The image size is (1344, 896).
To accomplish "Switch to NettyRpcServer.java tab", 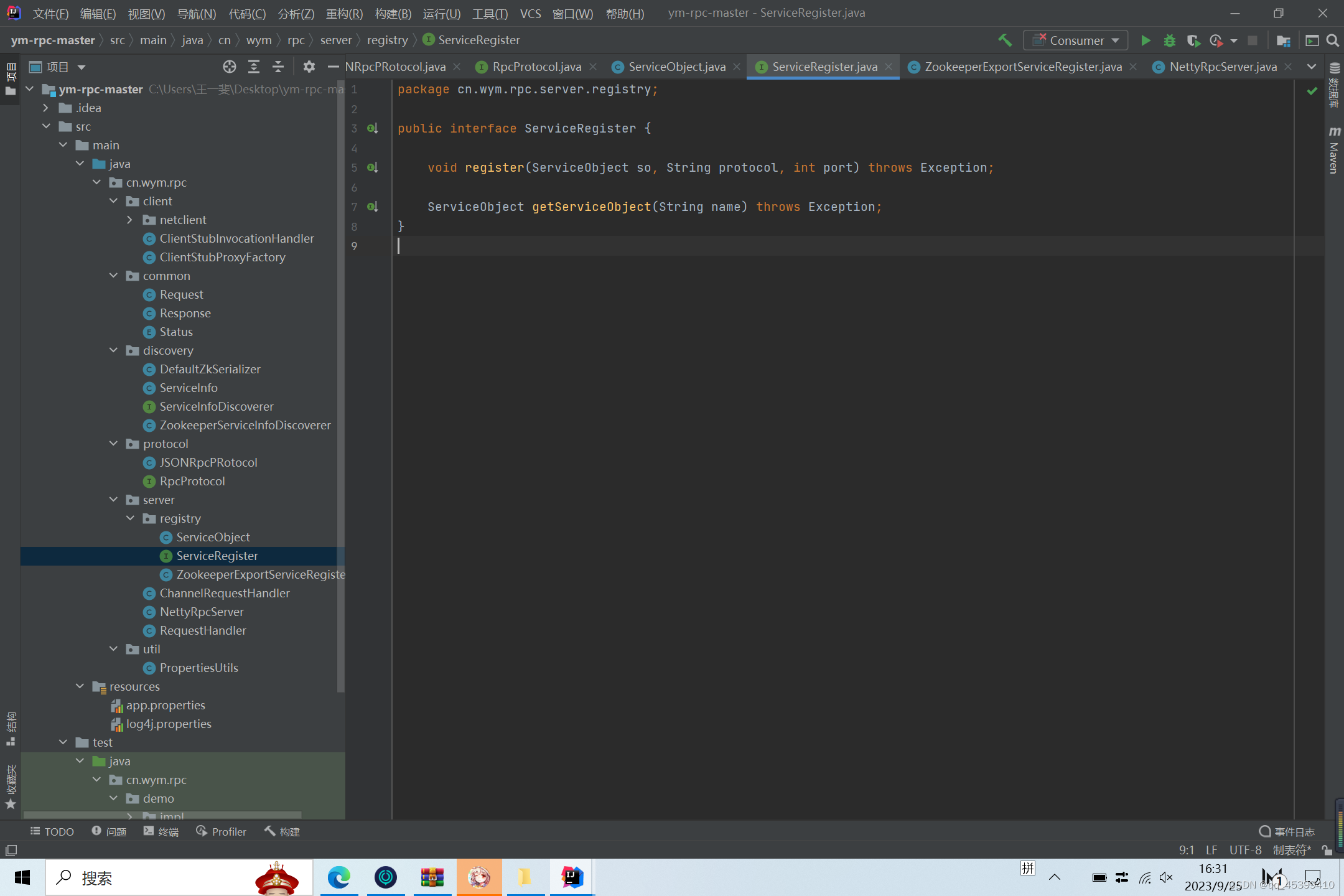I will (1222, 67).
